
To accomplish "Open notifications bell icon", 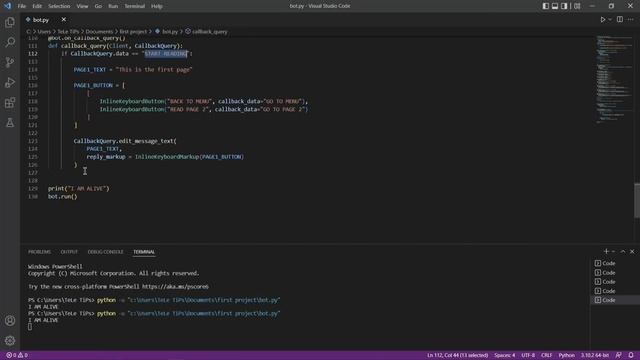I will pos(631,355).
